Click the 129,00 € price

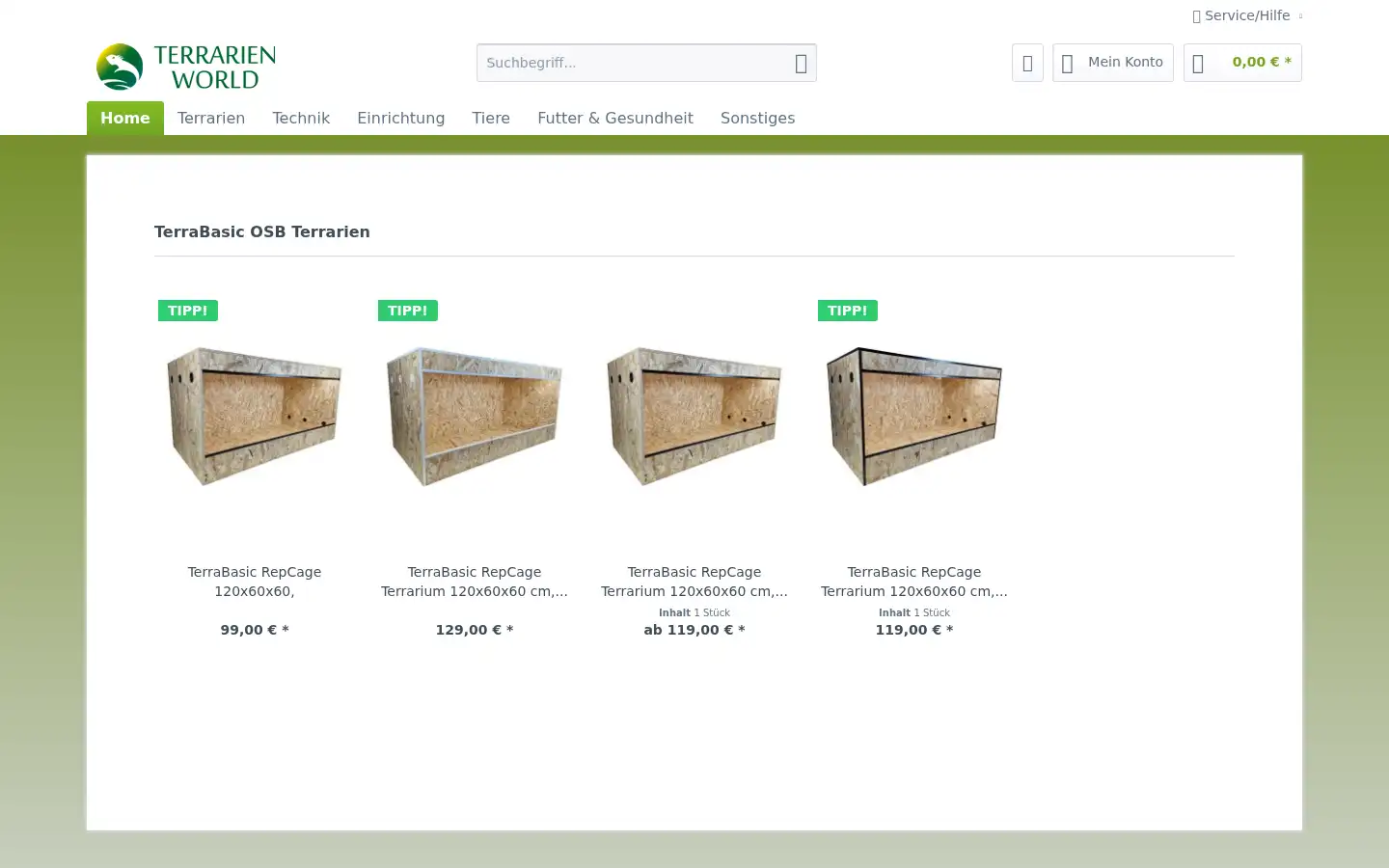click(x=475, y=630)
